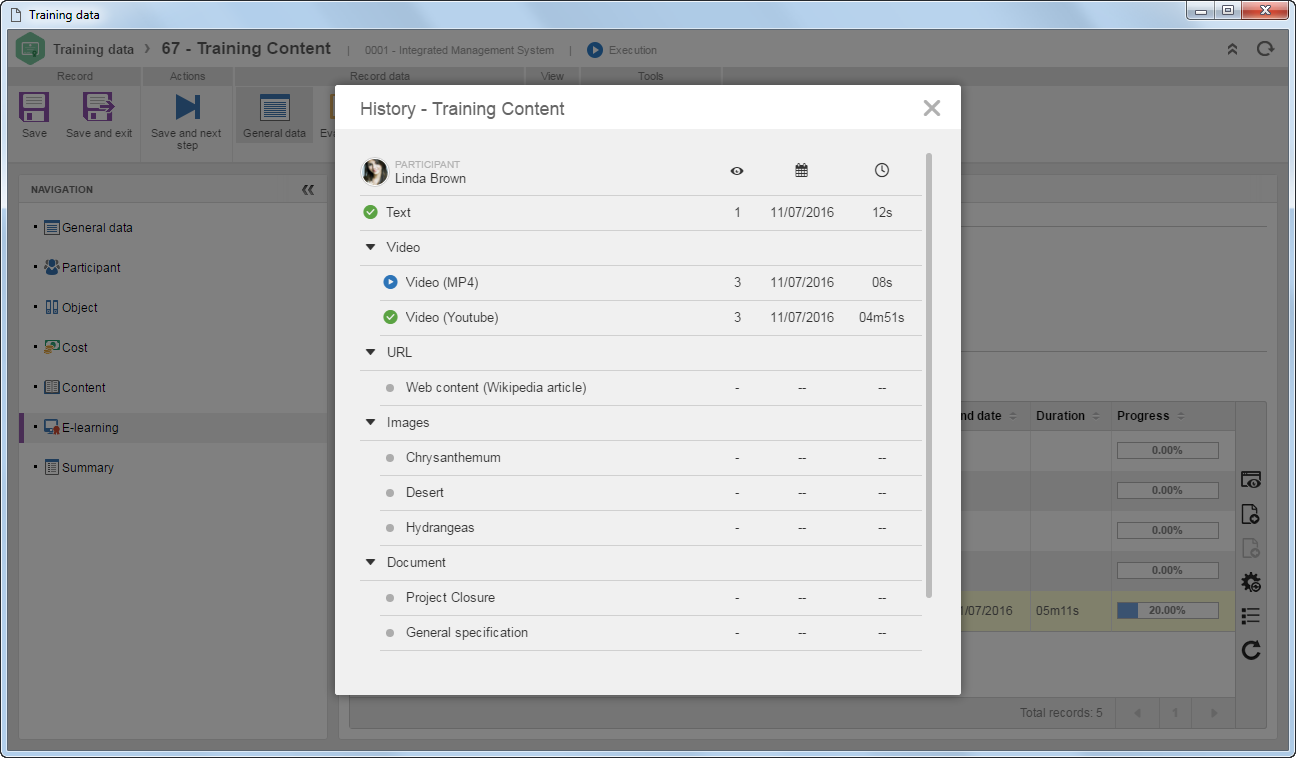Click the gear settings icon in side toolbar
Viewport: 1296px width, 758px height.
[x=1250, y=582]
